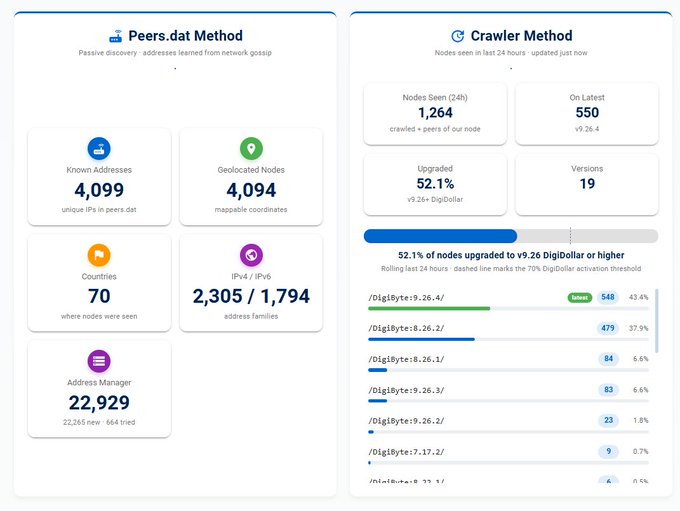680x511 pixels.
Task: Select the /DigiByte:8.26.1/ version row
Action: (508, 363)
